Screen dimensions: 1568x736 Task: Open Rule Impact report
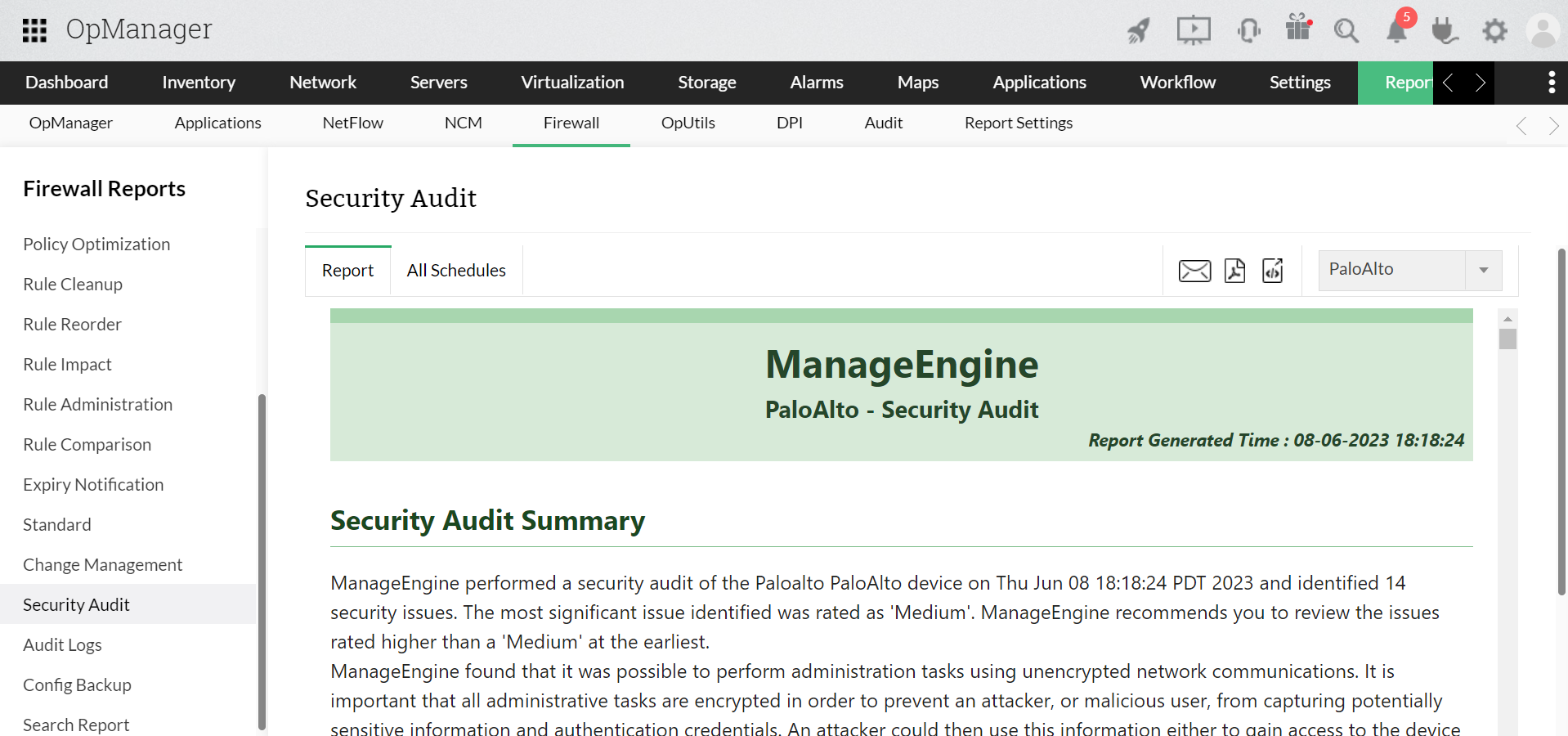pyautogui.click(x=67, y=365)
